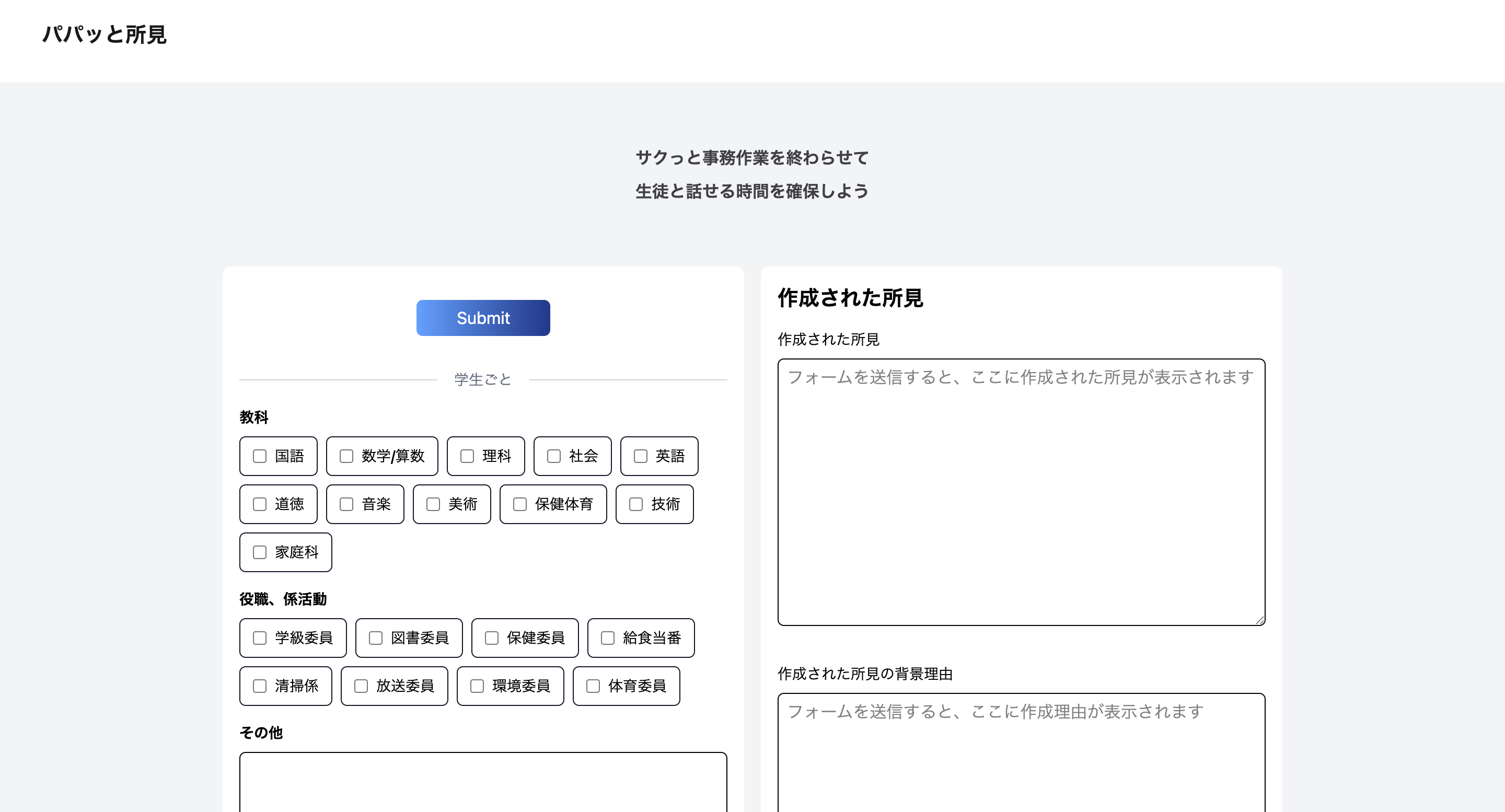
Task: Select the 道徳 checkbox
Action: (259, 504)
